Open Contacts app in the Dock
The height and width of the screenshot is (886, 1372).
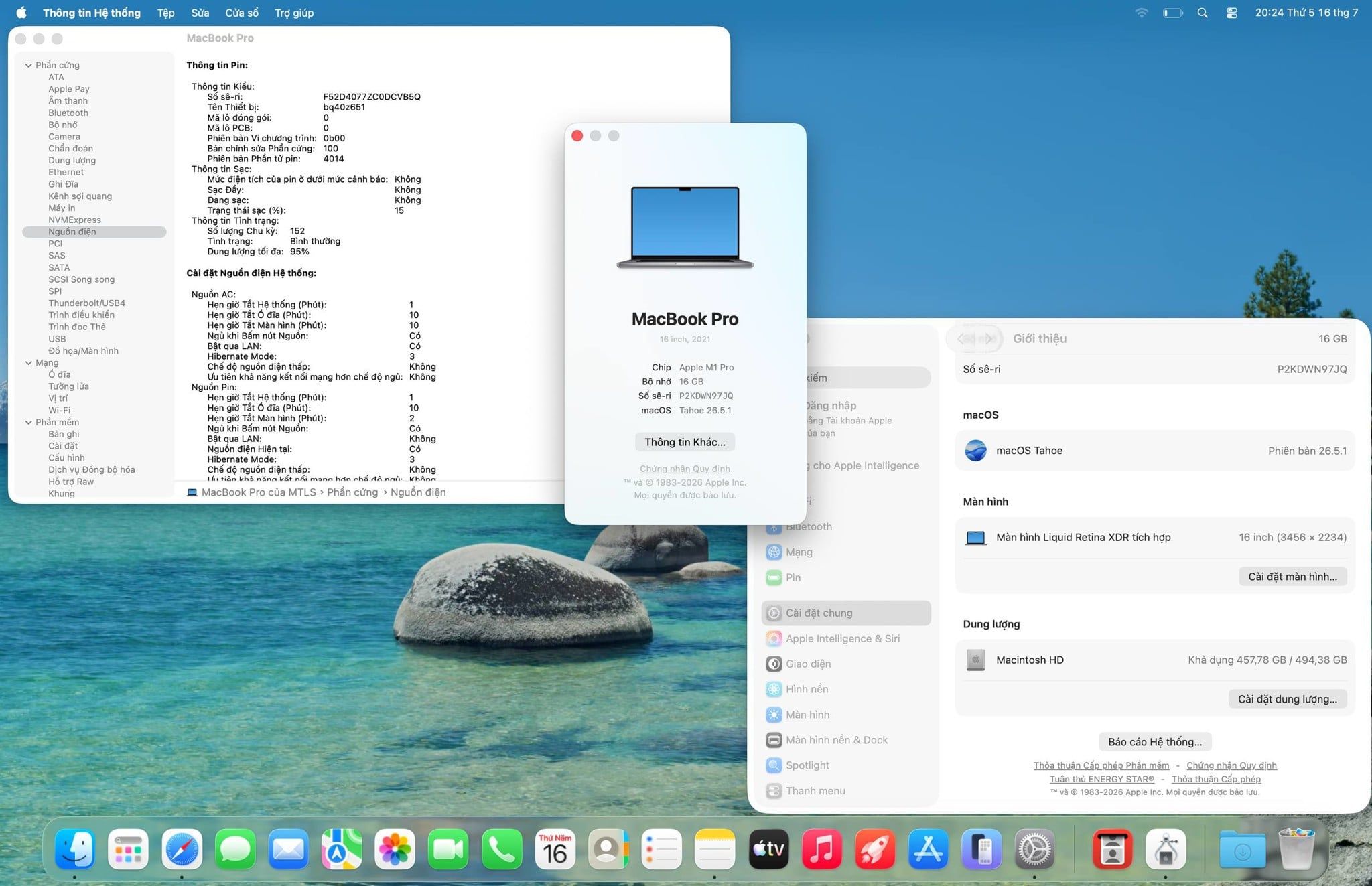click(x=608, y=849)
